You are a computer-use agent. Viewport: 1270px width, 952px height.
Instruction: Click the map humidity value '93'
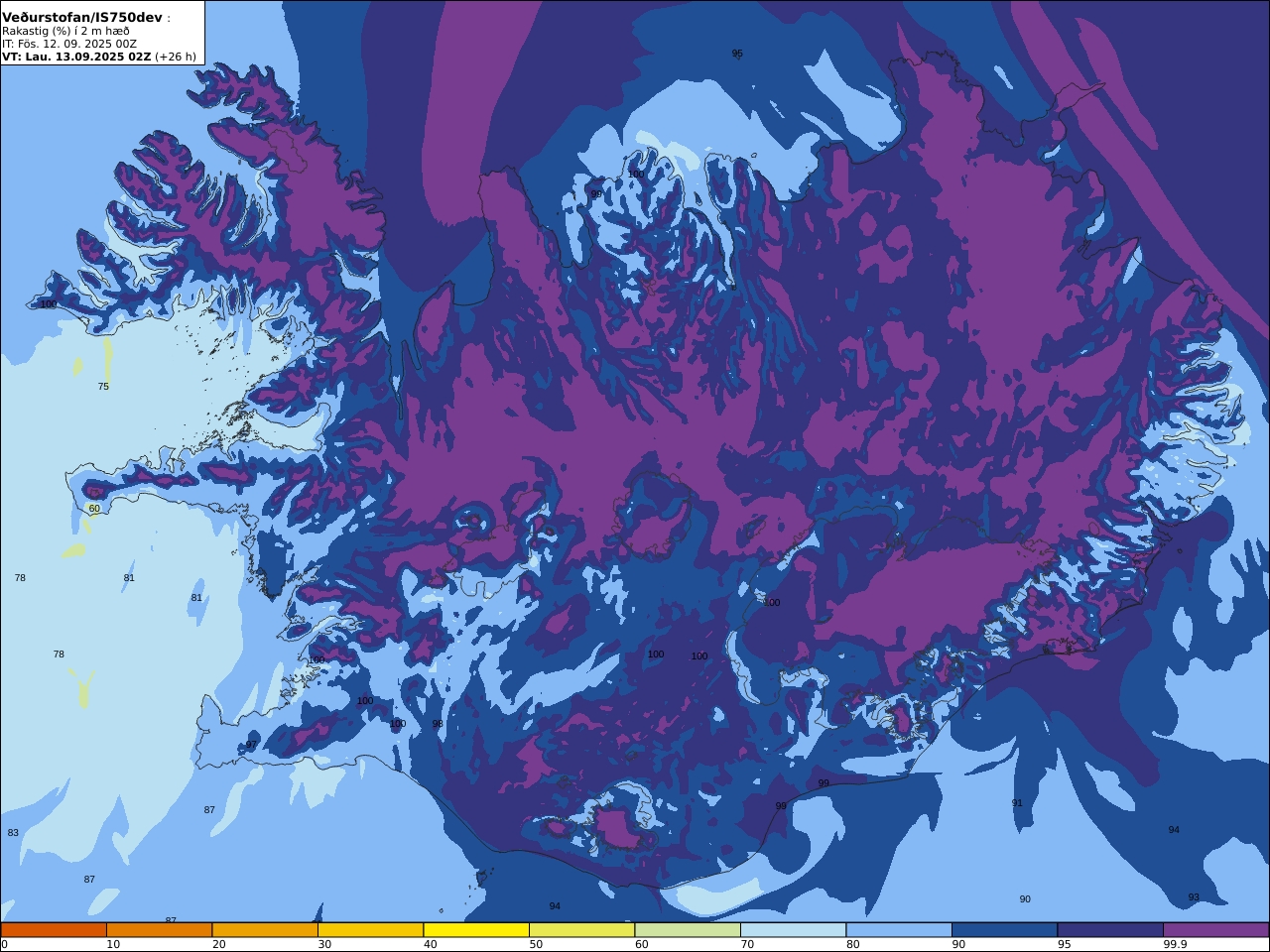click(x=1194, y=897)
